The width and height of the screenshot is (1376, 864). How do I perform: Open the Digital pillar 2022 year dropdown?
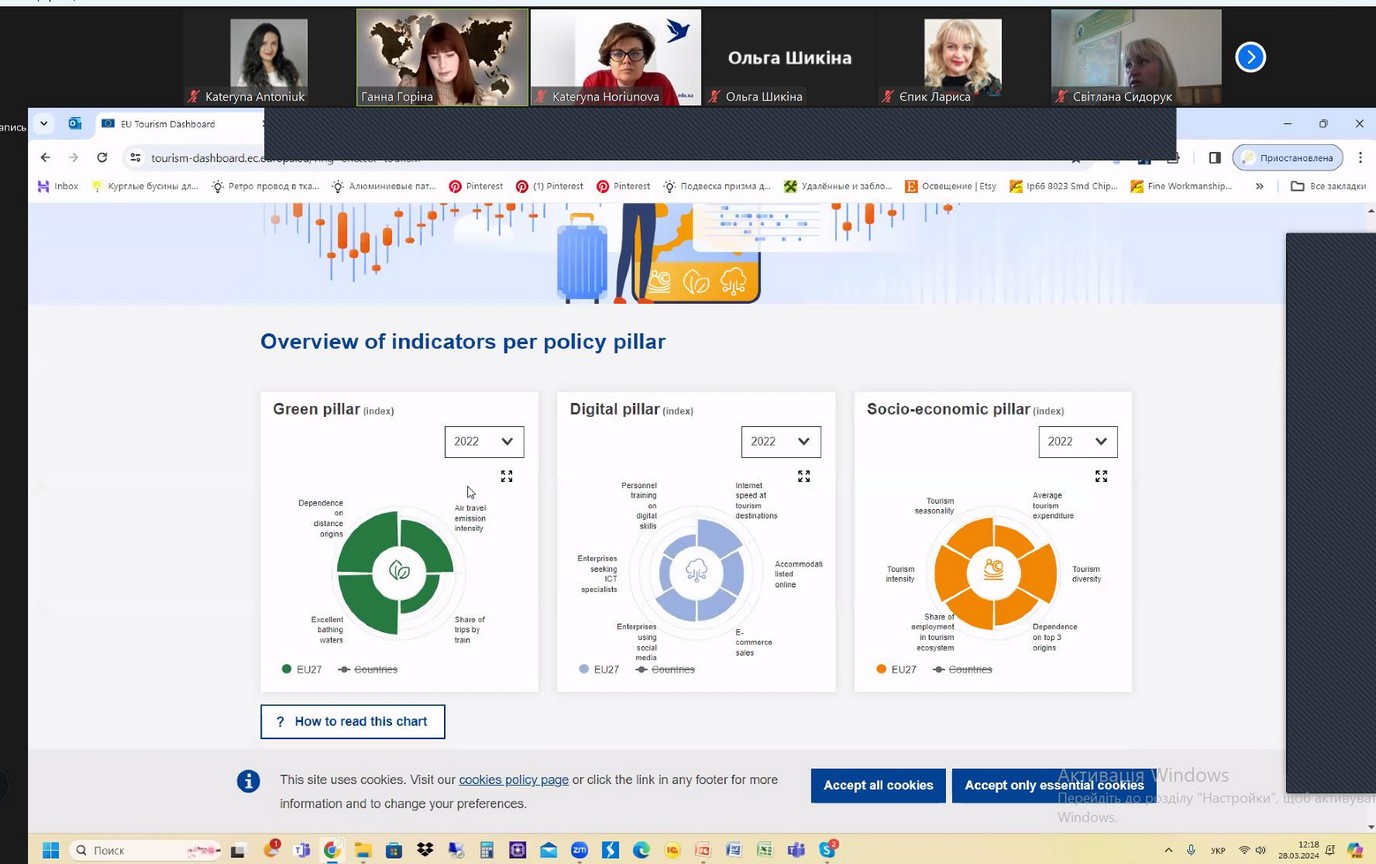(x=781, y=442)
